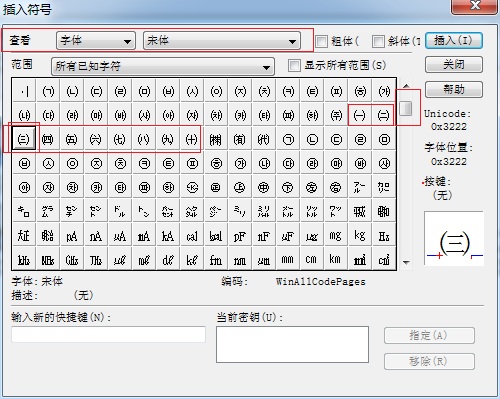Expand the 所有已知字符 range dropdown
The image size is (500, 399).
(163, 66)
